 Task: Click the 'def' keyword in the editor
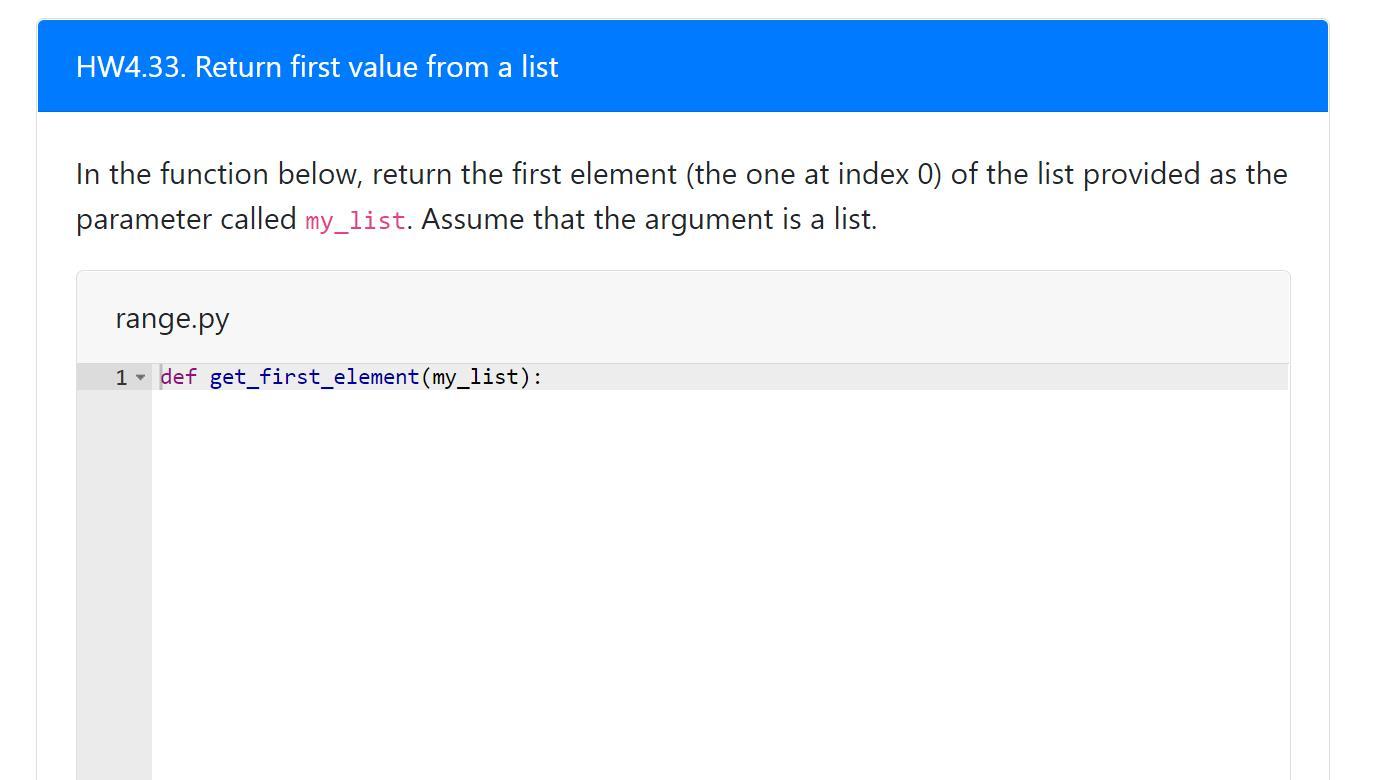pyautogui.click(x=178, y=377)
